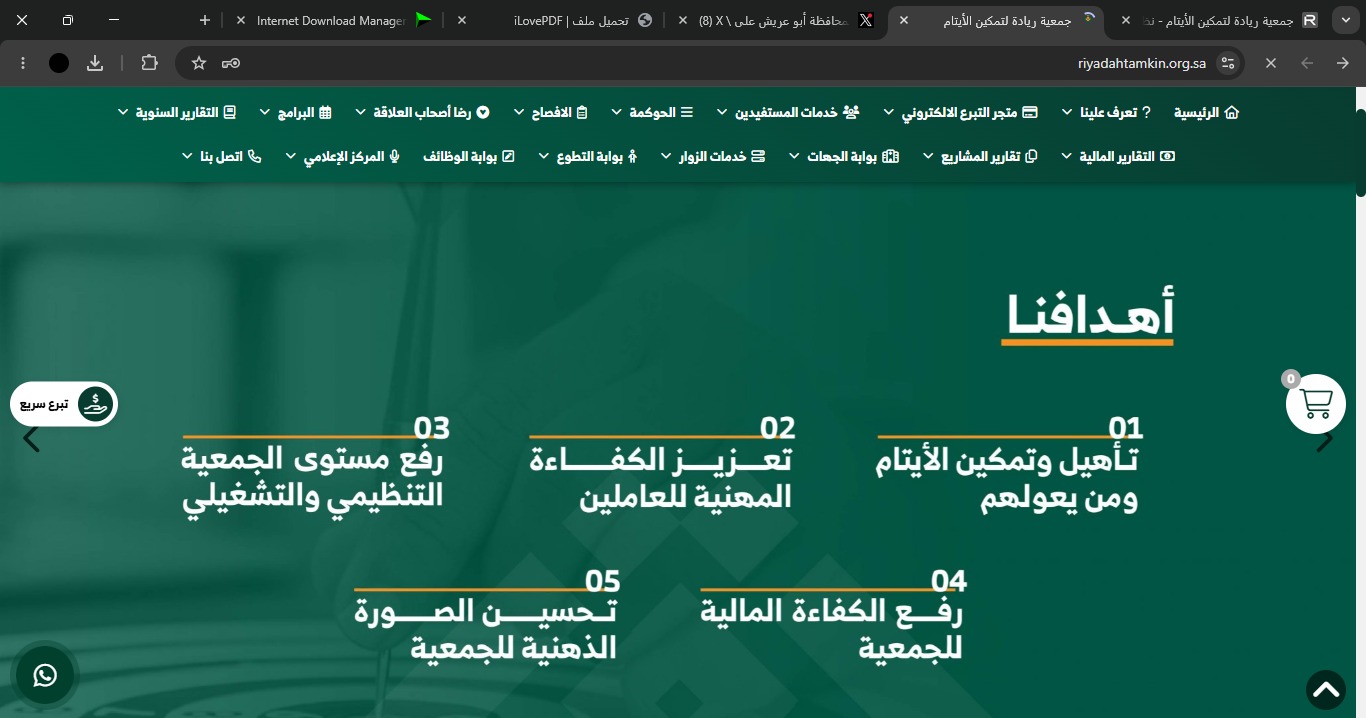Screen dimensions: 1366x718
Task: Open the browser downloads icon
Action: pos(95,63)
